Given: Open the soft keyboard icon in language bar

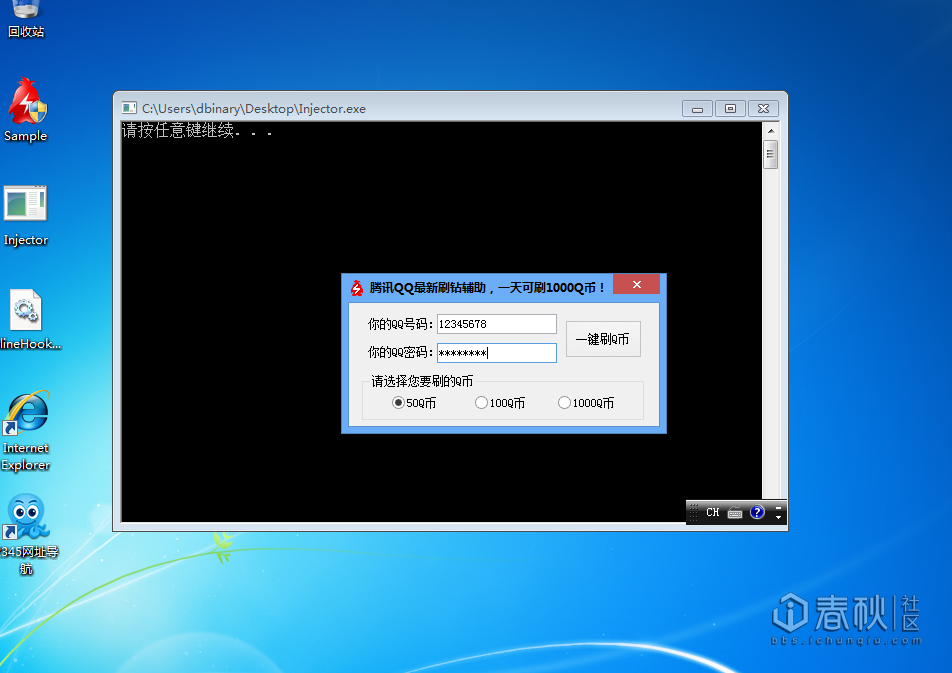Looking at the screenshot, I should (x=735, y=513).
